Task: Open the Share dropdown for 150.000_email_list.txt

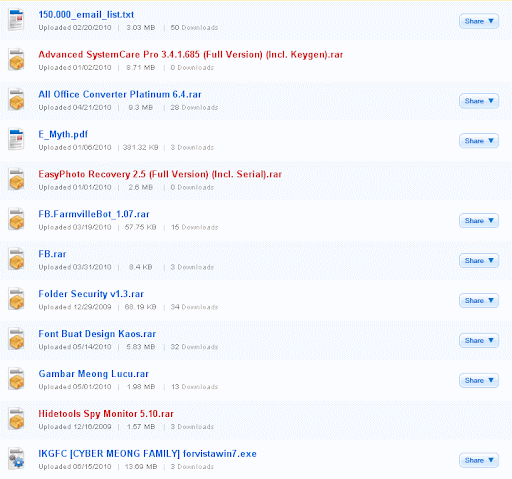Action: point(479,21)
